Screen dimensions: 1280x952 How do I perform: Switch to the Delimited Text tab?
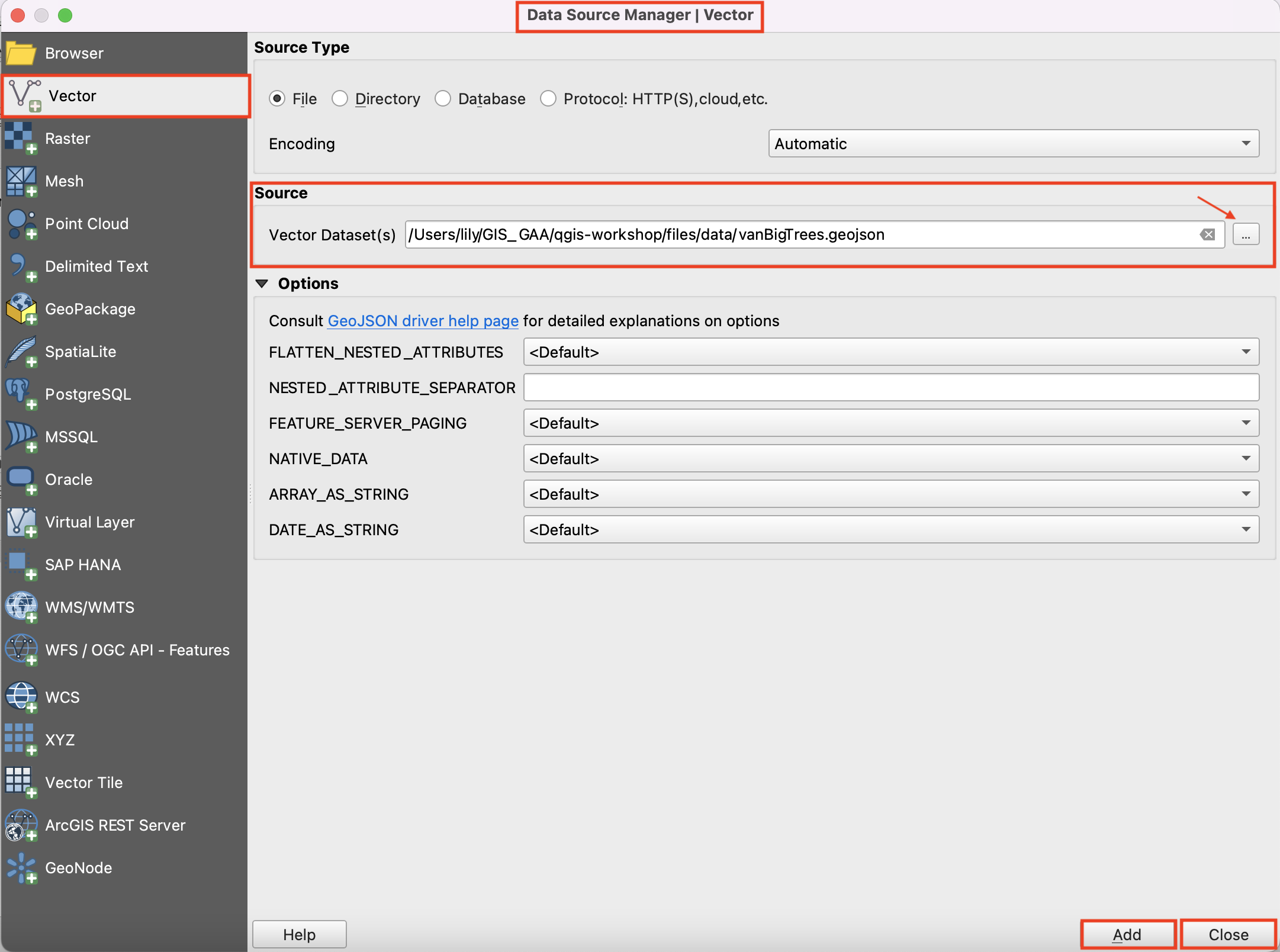pyautogui.click(x=96, y=266)
